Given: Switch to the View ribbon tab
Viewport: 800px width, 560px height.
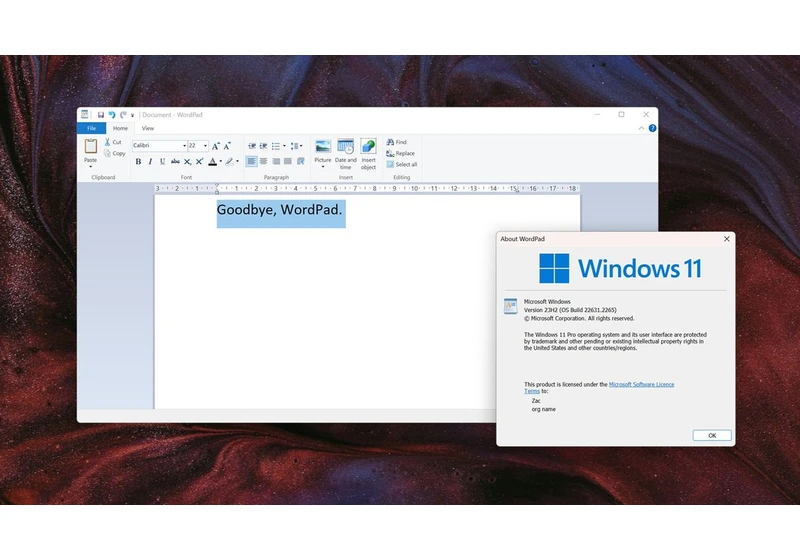Looking at the screenshot, I should coord(147,128).
